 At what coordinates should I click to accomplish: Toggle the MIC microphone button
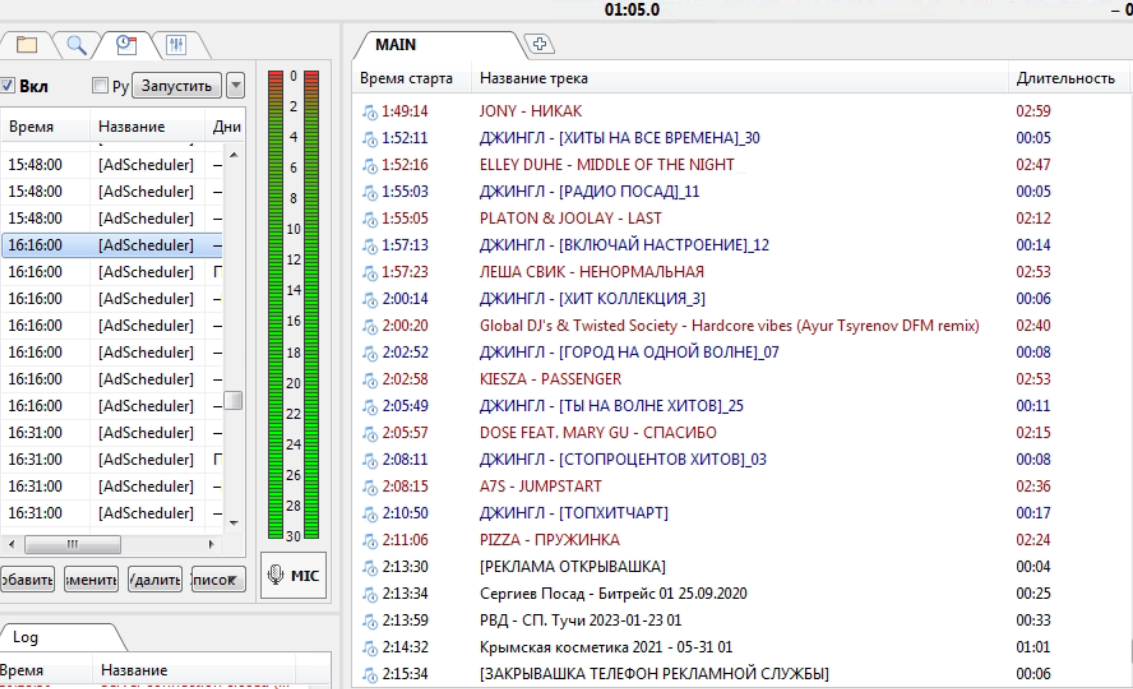click(293, 576)
